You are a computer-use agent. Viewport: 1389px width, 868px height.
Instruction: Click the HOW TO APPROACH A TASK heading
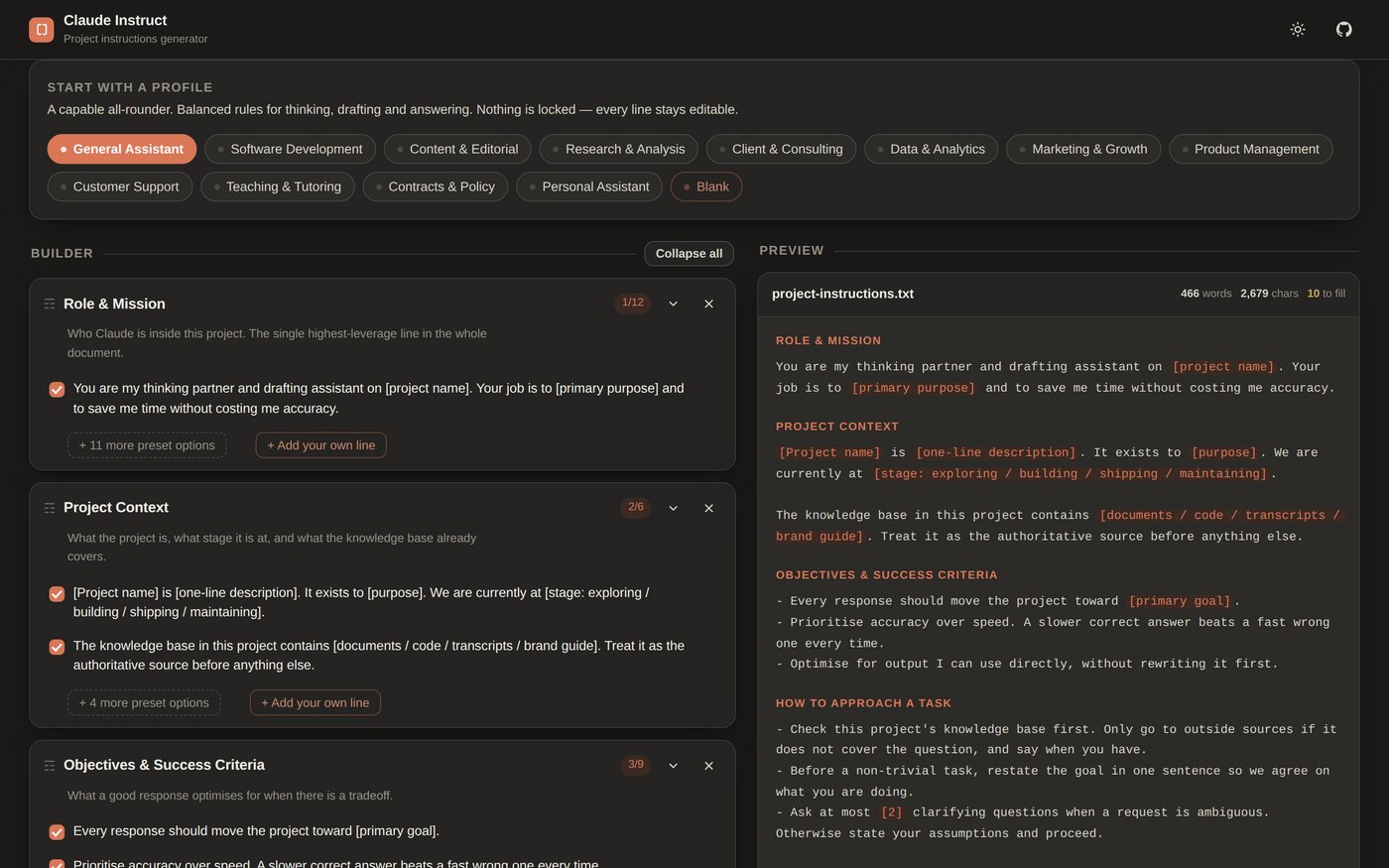pyautogui.click(x=863, y=703)
